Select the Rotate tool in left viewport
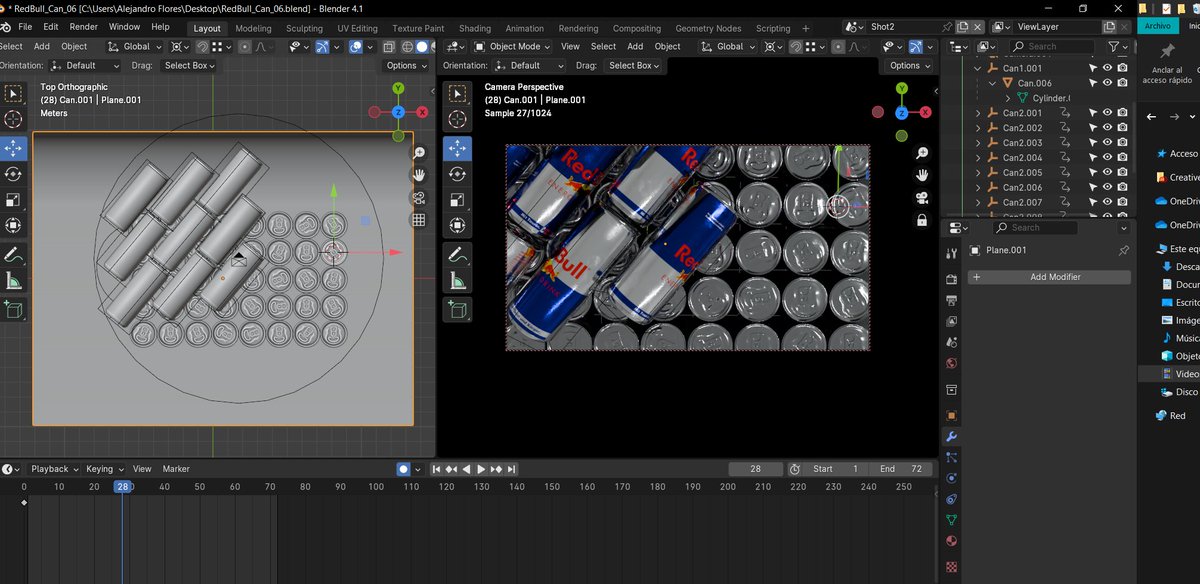This screenshot has height=584, width=1200. coord(13,174)
